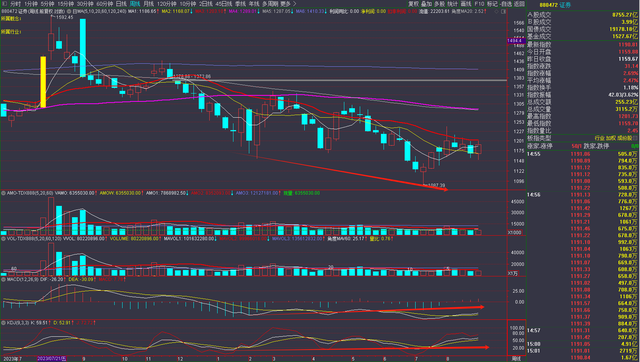Viewport: 640px width, 362px height.
Task: Expand period list with the > arrow
Action: [295, 4]
